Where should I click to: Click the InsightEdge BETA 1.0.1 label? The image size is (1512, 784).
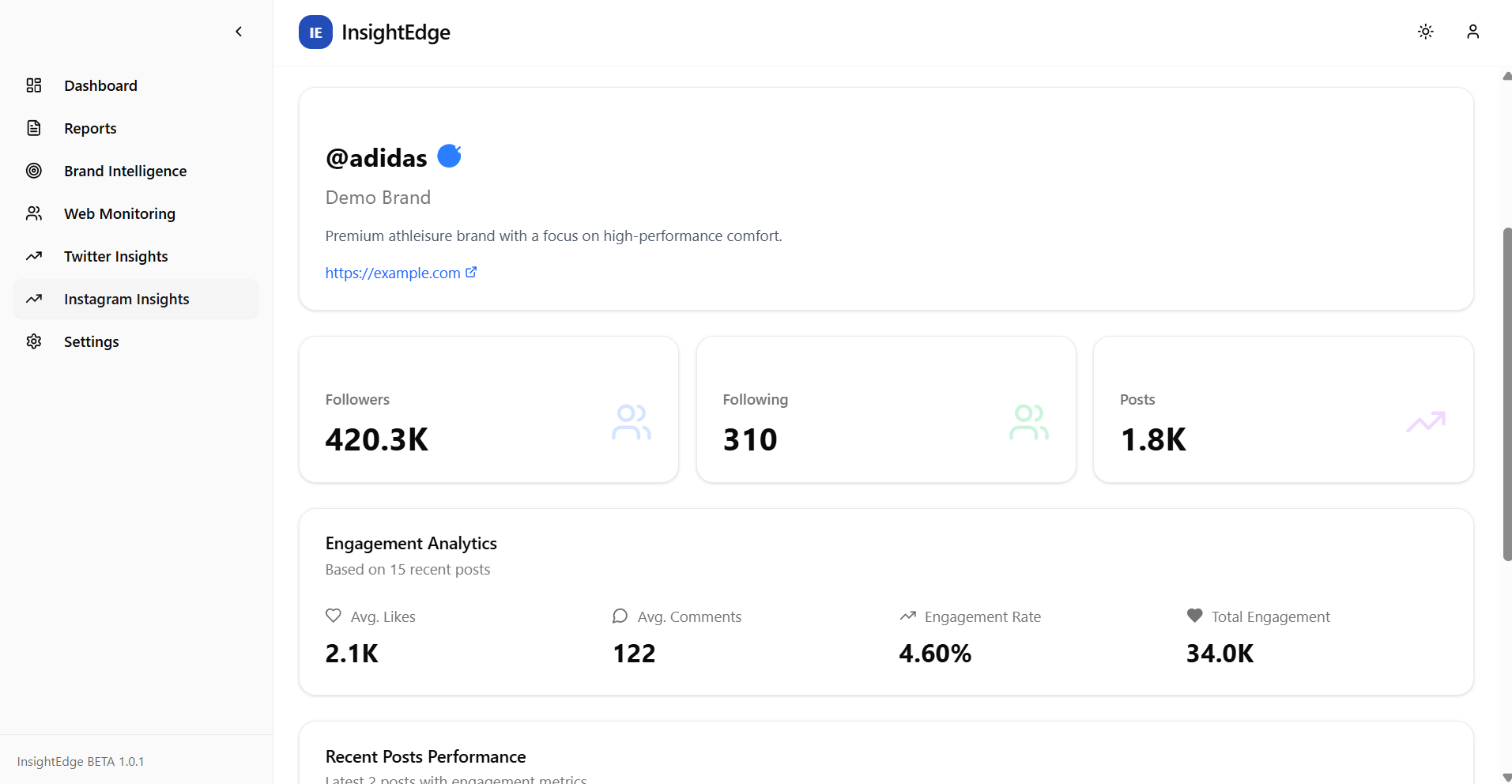tap(80, 761)
